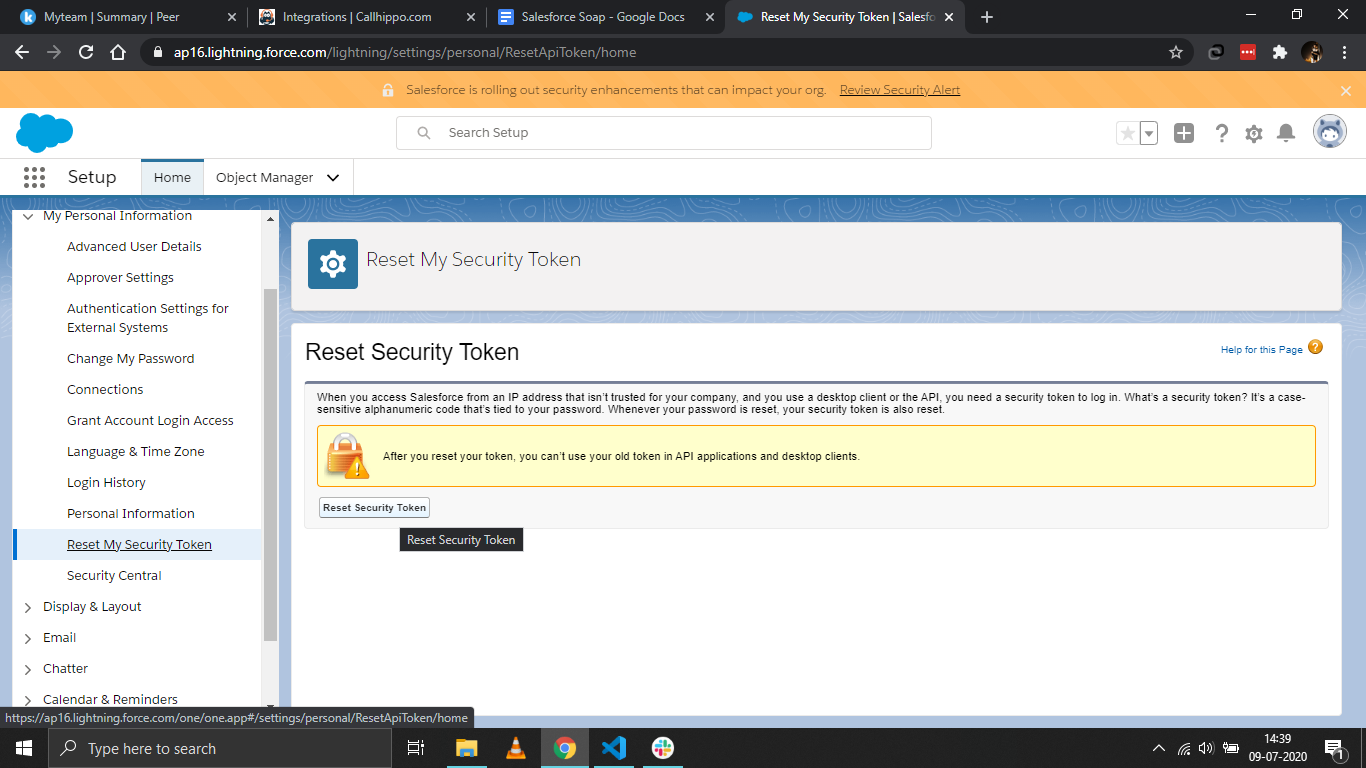Viewport: 1366px width, 768px height.
Task: Open the App Launcher grid icon
Action: point(34,177)
